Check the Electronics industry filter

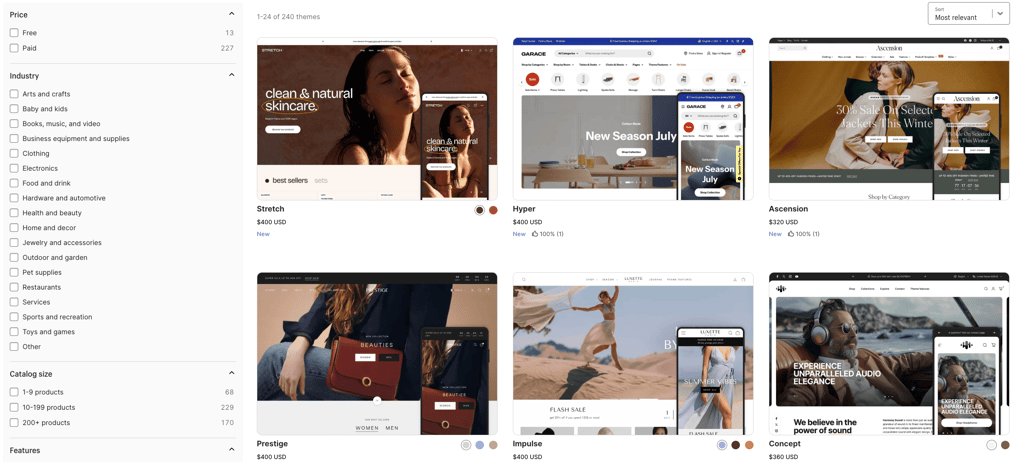[14, 168]
